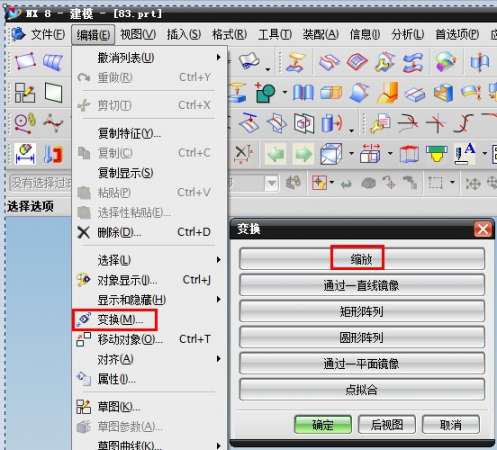Screen dimensions: 497x450
Task: Click the 确定 button
Action: click(323, 425)
